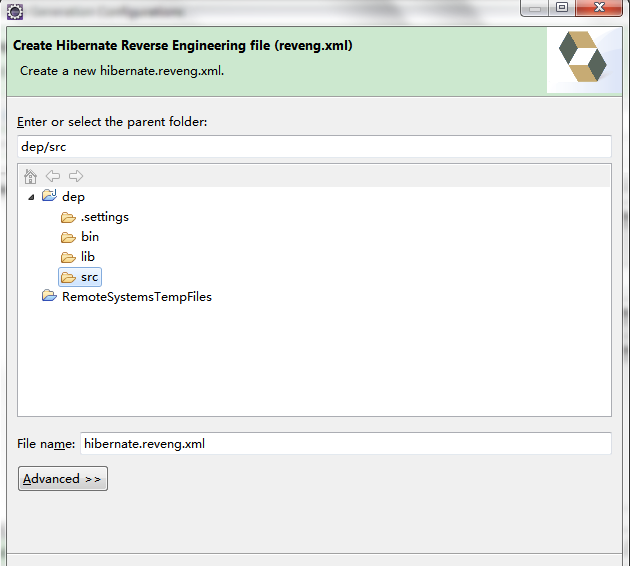Click the back arrow navigation icon
Viewport: 630px width, 566px height.
pos(53,176)
